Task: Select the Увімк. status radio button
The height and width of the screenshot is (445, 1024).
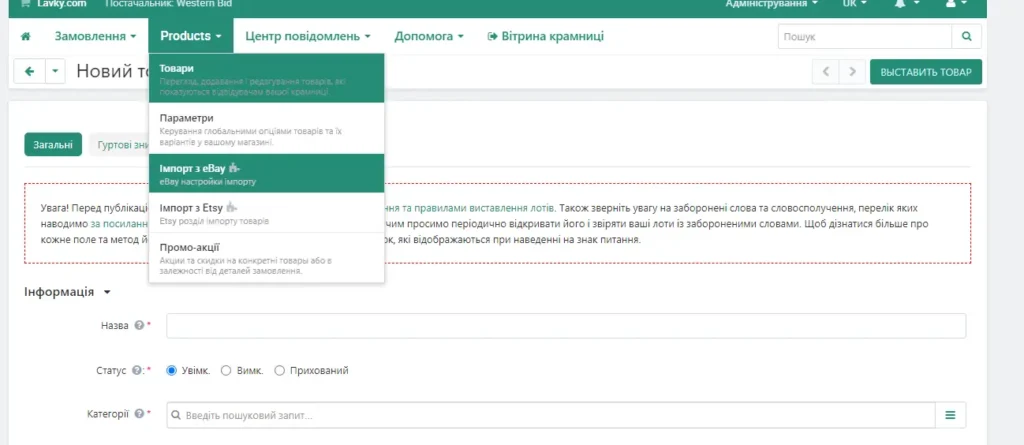Action: click(x=172, y=371)
